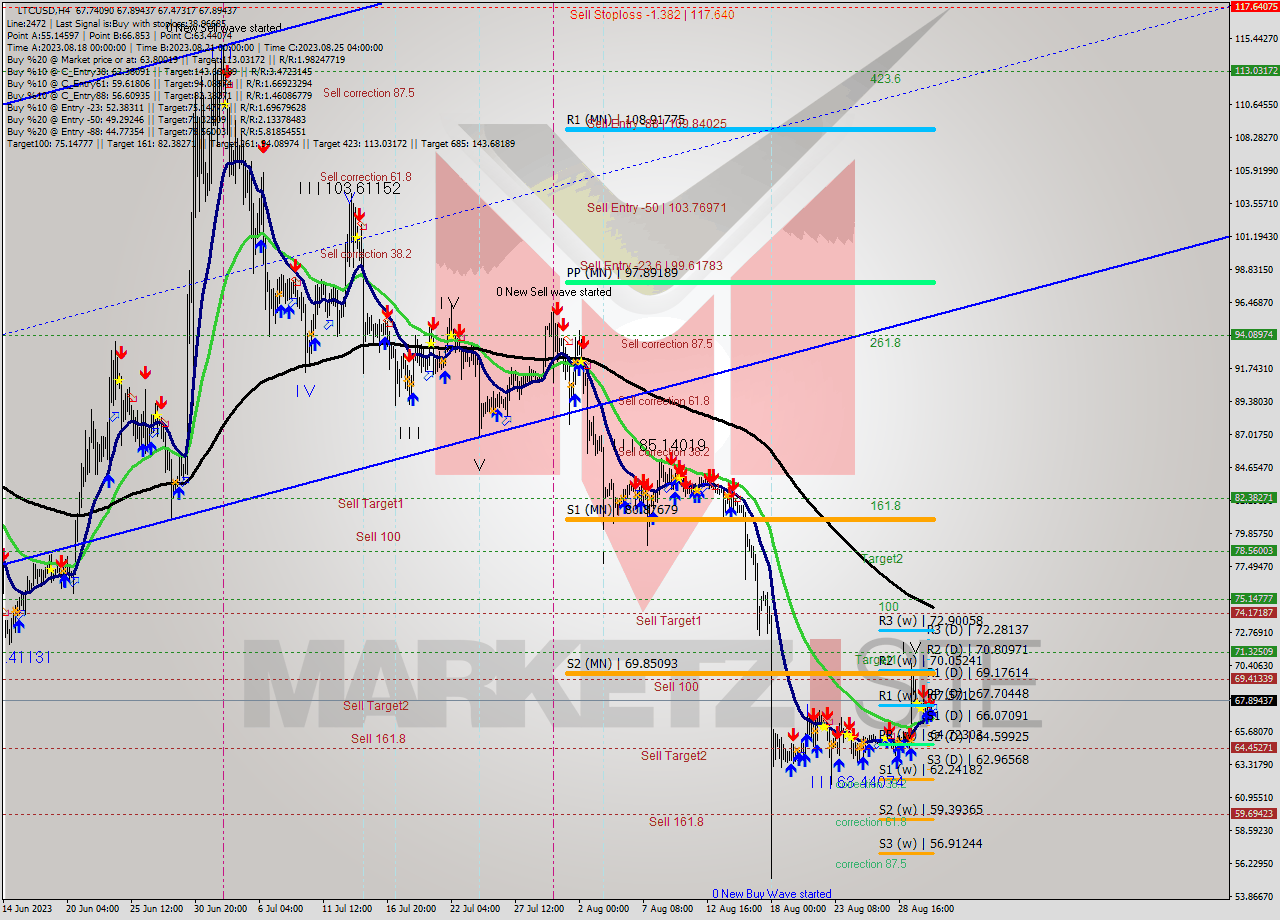Click the green 'correction 87.5' label at the bottom
This screenshot has height=920, width=1280.
[x=871, y=864]
